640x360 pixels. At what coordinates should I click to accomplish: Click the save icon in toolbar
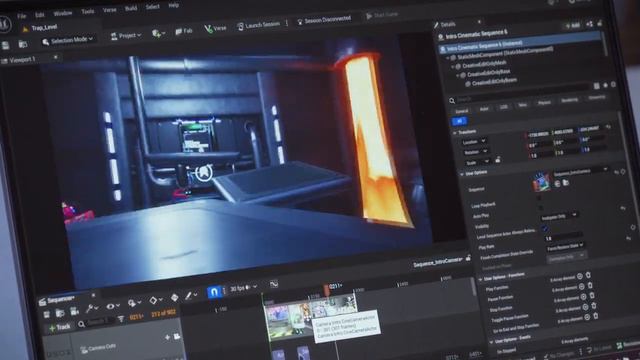(x=5, y=45)
